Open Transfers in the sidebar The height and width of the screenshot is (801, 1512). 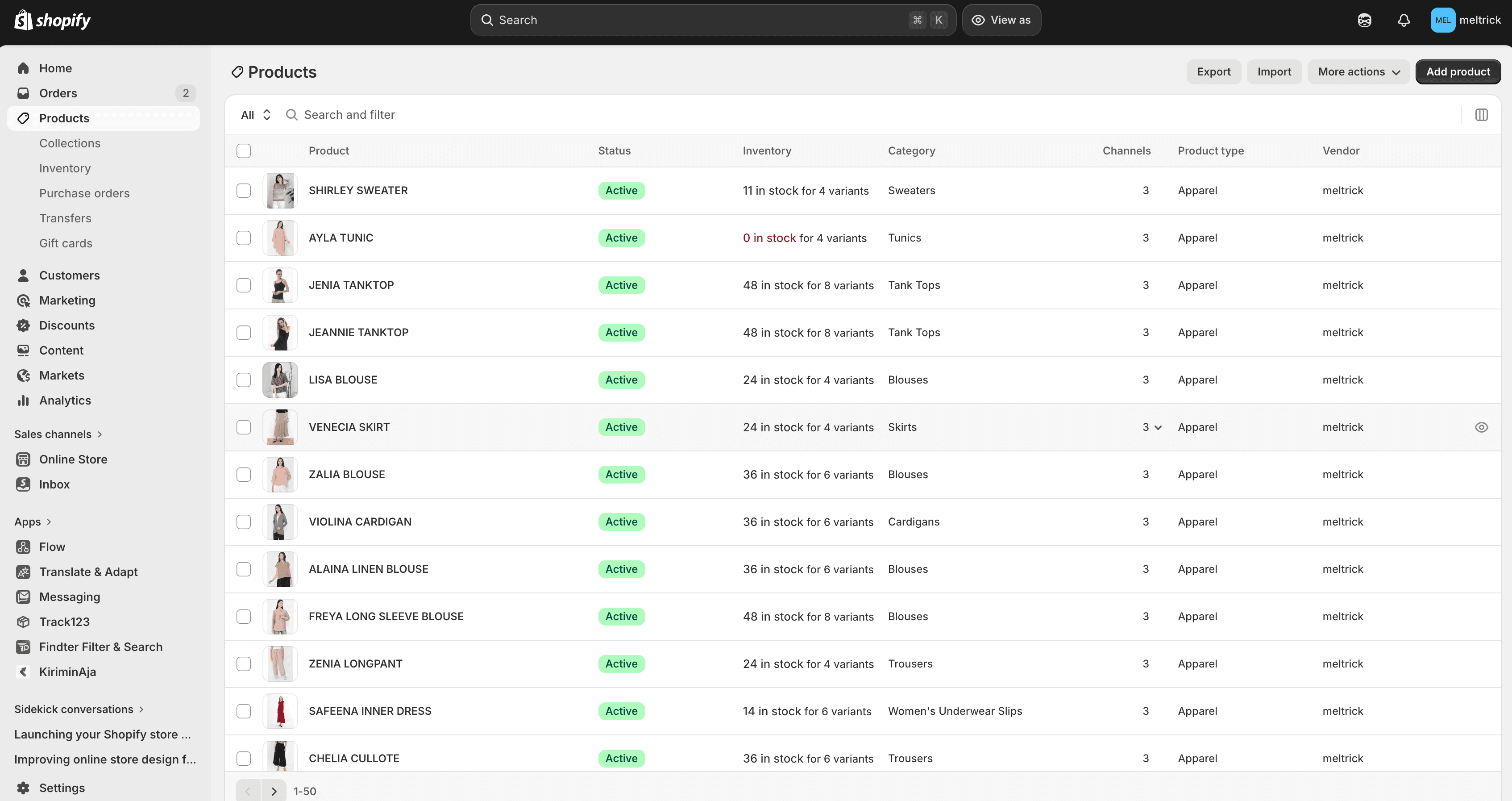coord(65,218)
